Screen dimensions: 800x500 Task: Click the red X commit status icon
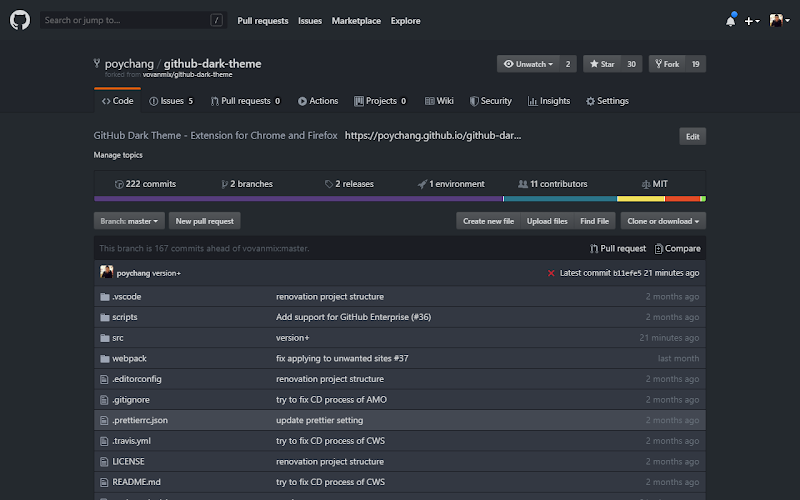[x=551, y=273]
